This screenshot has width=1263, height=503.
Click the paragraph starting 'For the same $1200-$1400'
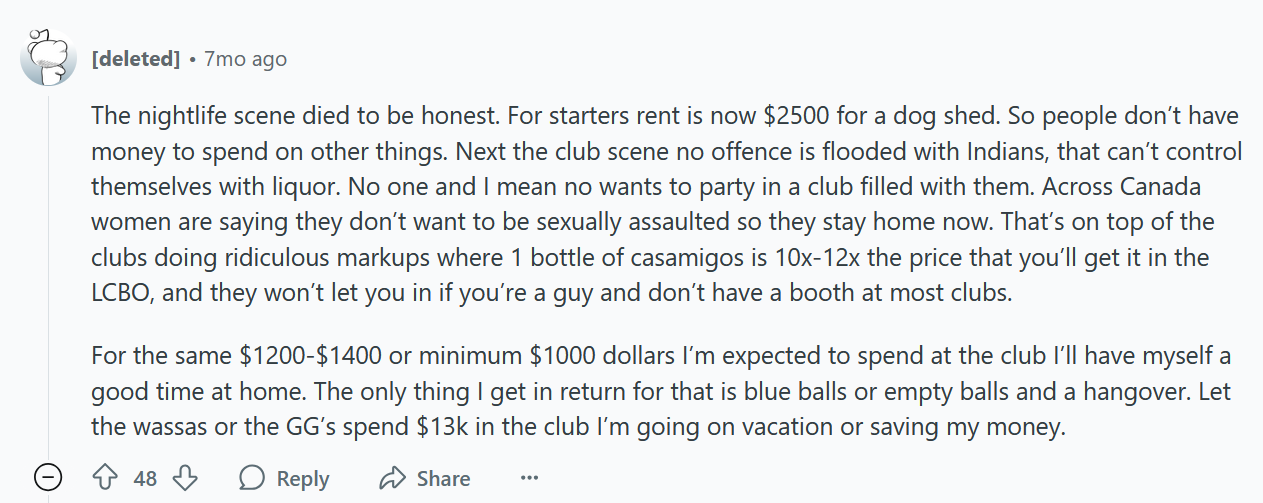pos(661,391)
